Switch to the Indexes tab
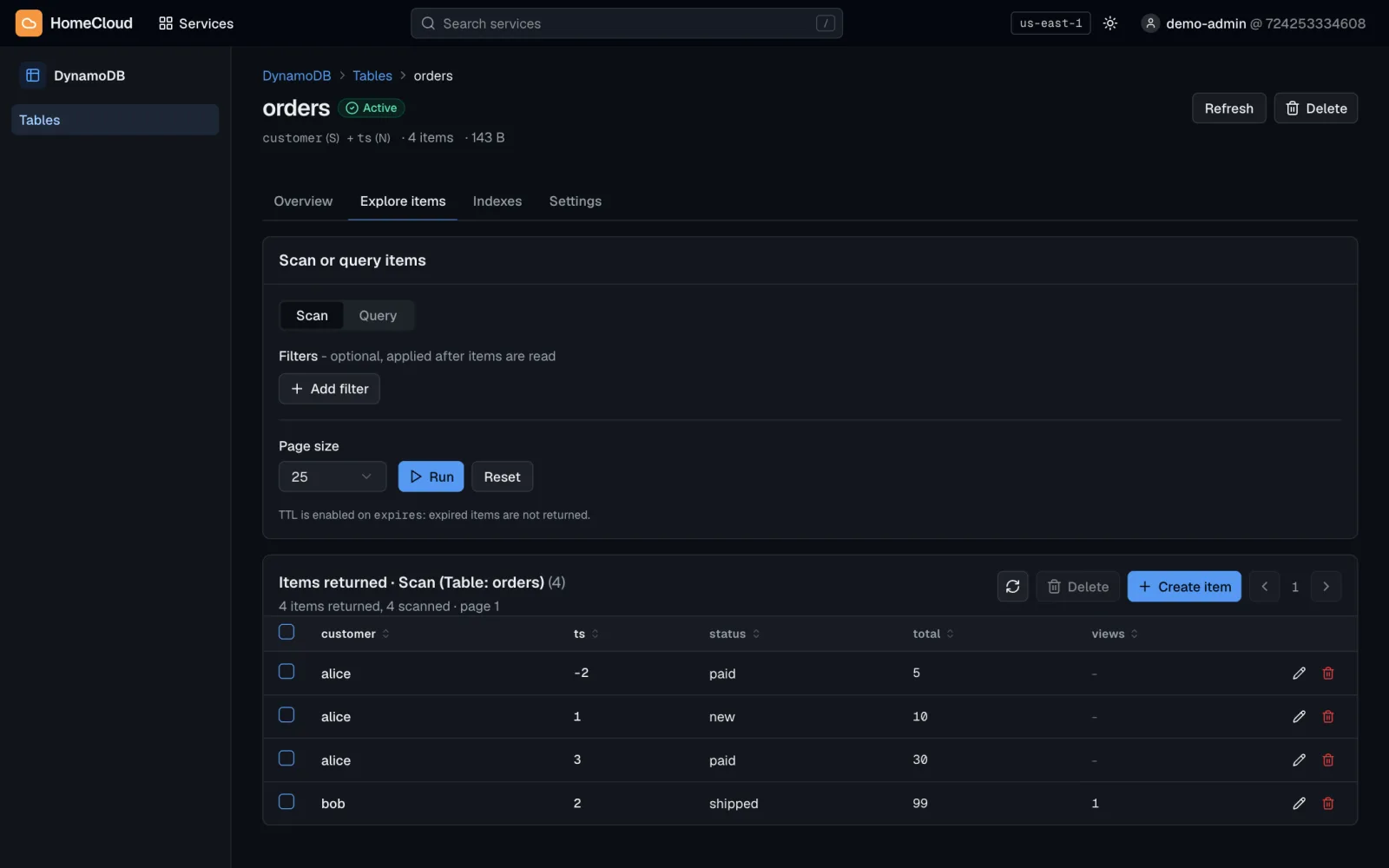Viewport: 1389px width, 868px height. 497,201
